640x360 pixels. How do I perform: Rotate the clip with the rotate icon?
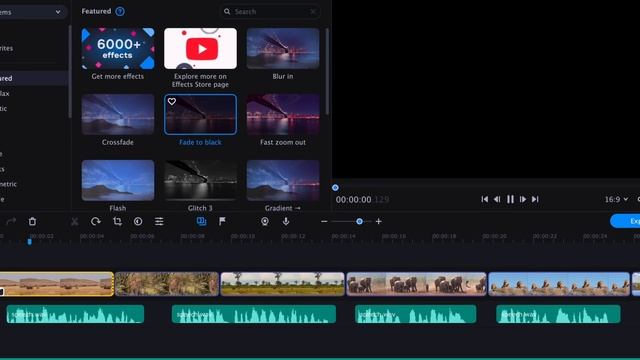point(96,221)
